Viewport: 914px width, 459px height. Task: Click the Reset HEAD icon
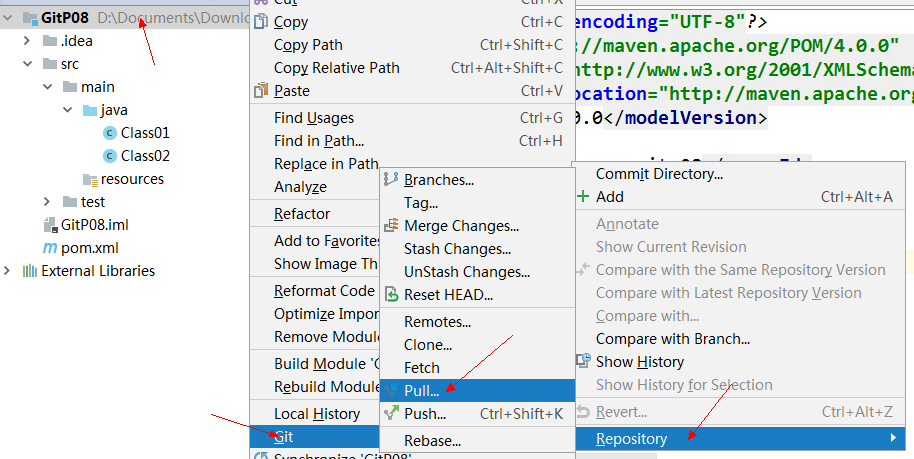click(391, 295)
